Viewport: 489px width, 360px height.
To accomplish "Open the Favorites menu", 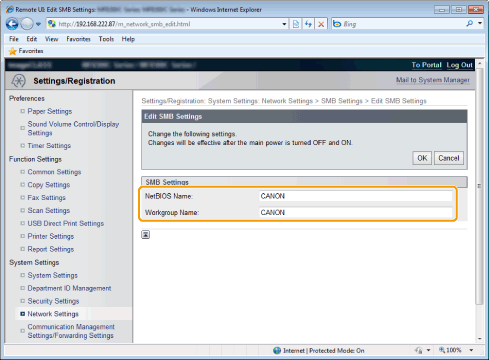I will point(78,39).
